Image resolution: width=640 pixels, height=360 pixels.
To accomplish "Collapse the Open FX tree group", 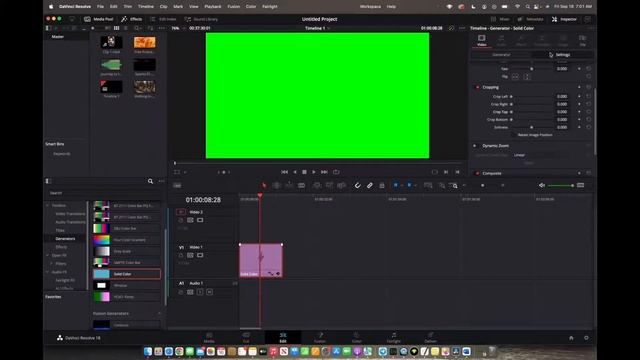I will (x=47, y=256).
